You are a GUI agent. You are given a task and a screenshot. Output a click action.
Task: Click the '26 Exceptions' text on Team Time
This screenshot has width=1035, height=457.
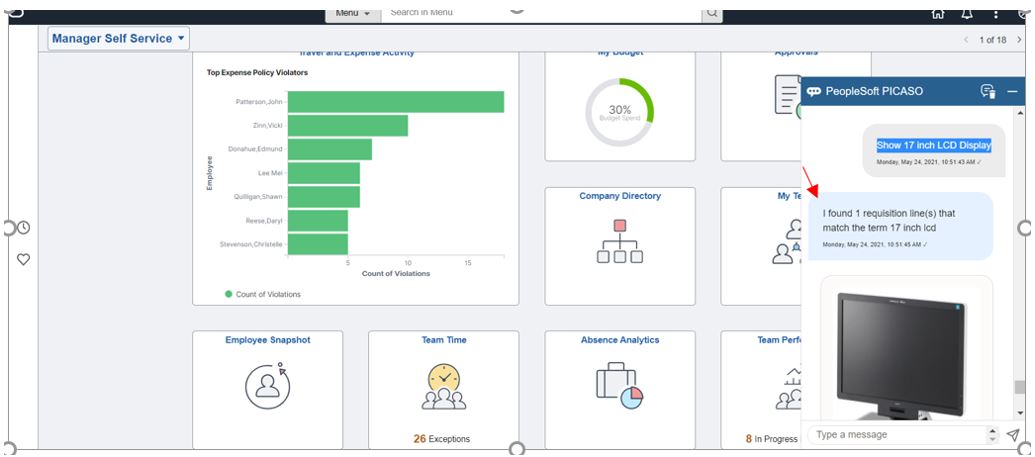pyautogui.click(x=442, y=439)
